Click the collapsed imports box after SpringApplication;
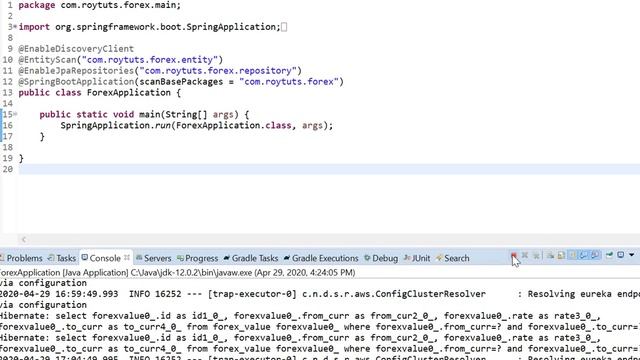The image size is (640, 360). (284, 27)
